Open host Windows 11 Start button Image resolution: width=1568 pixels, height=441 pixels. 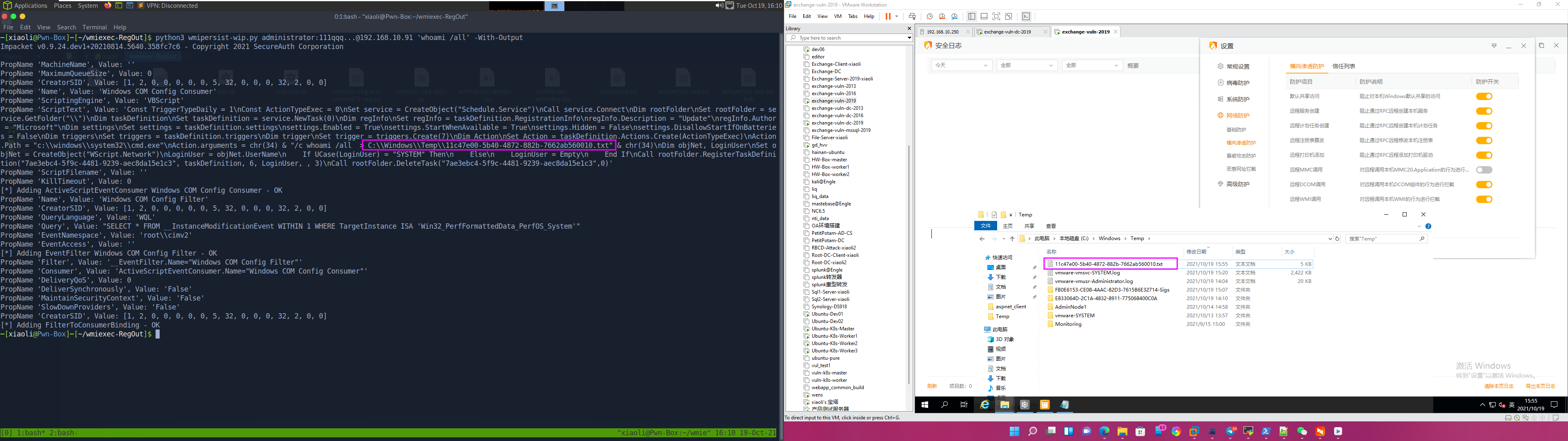(1014, 431)
